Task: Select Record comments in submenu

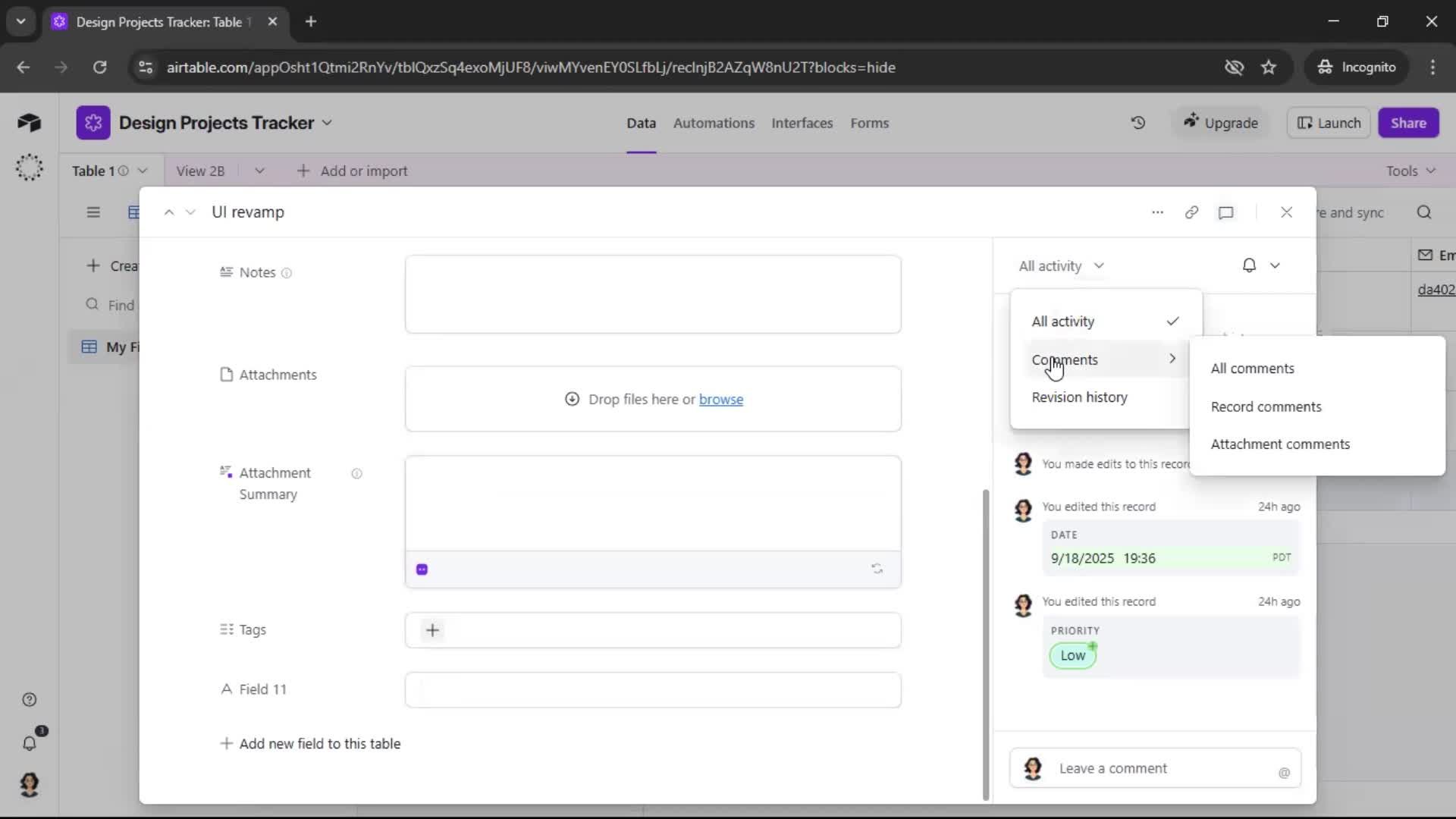Action: click(x=1266, y=407)
